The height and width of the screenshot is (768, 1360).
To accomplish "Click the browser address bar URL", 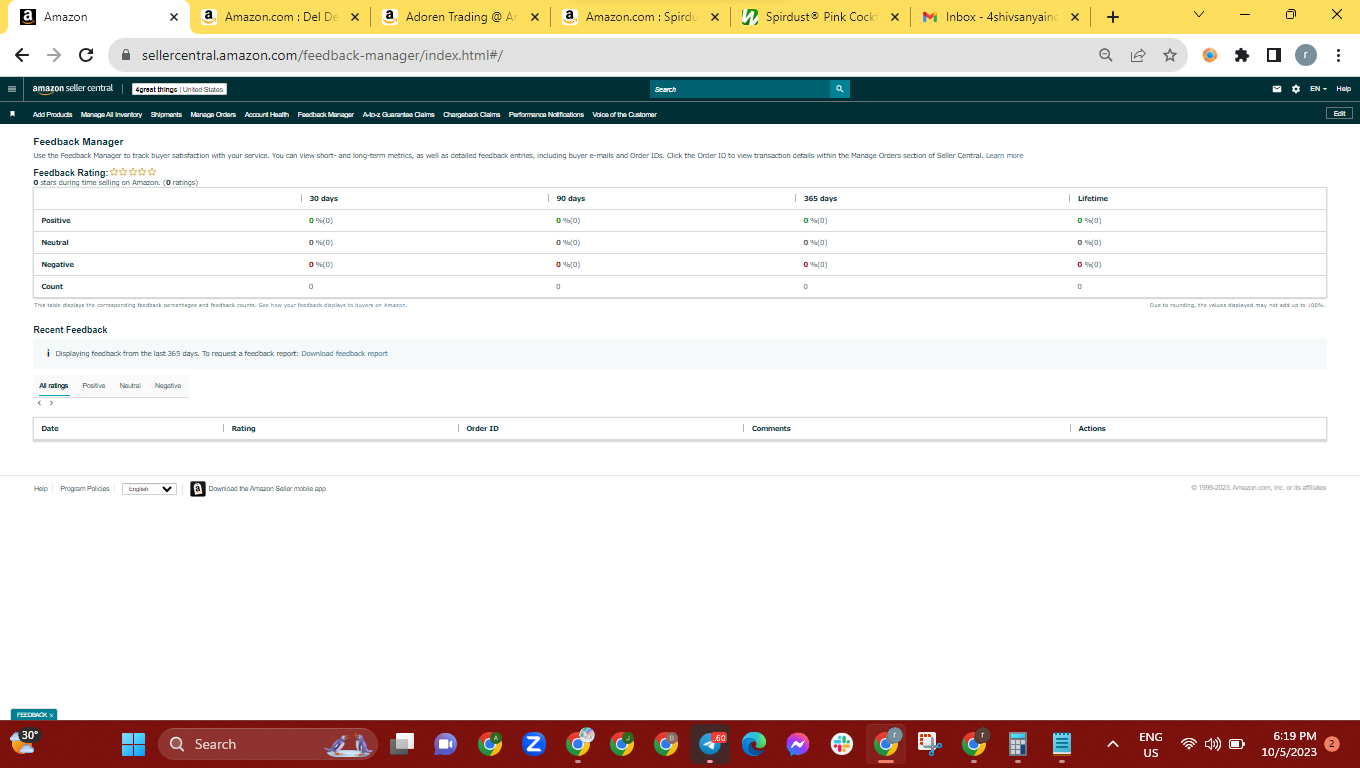I will pos(320,55).
